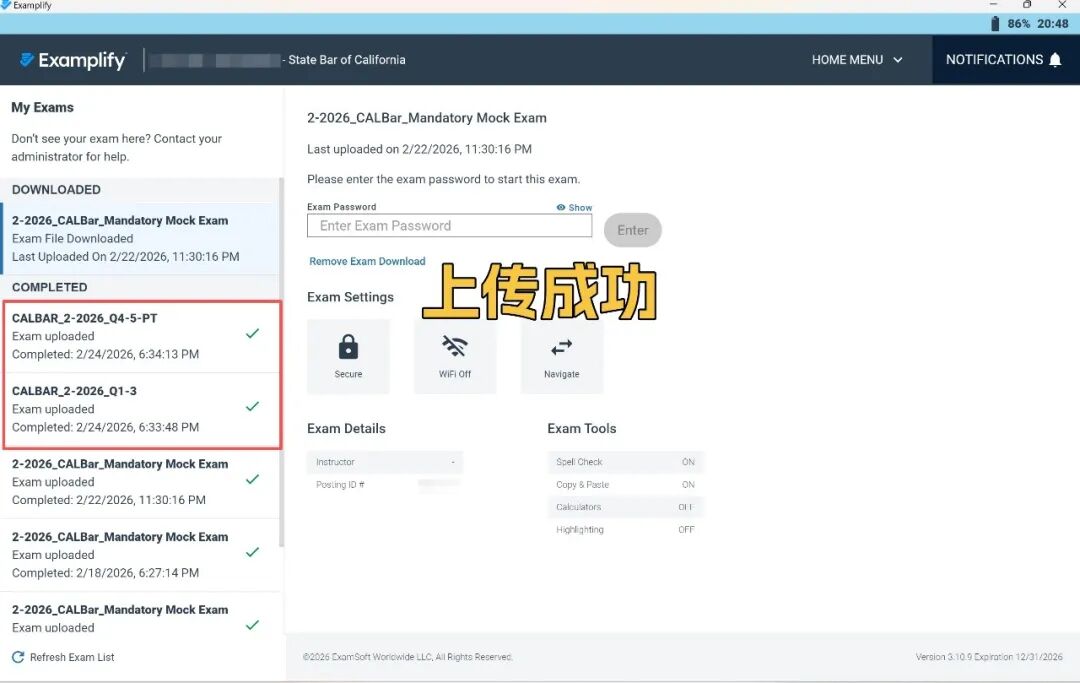Toggle Show password visibility

click(574, 208)
